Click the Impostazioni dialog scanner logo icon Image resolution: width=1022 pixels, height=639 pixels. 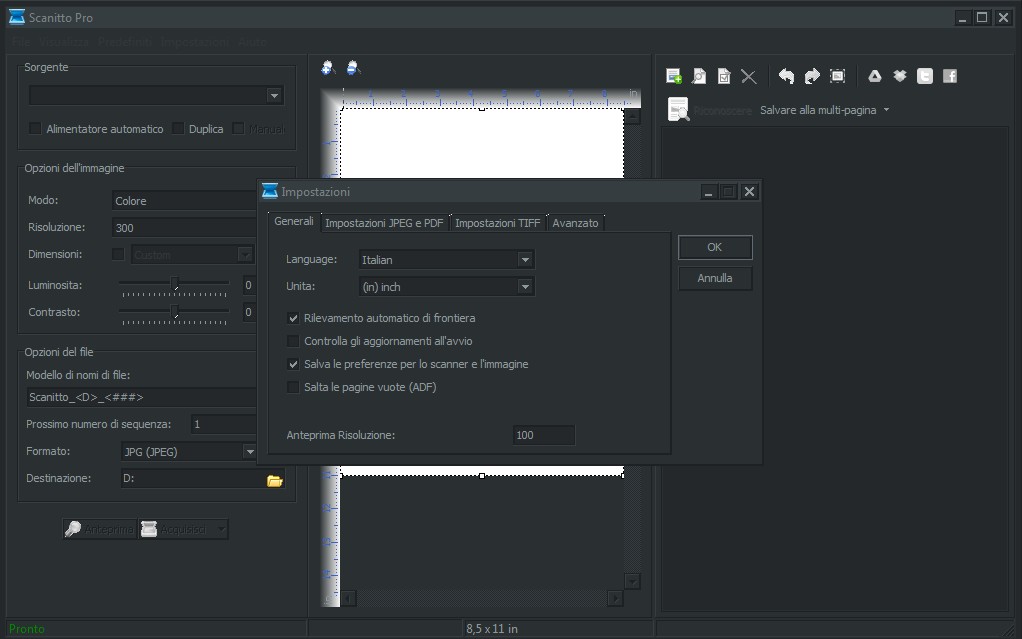pos(269,191)
